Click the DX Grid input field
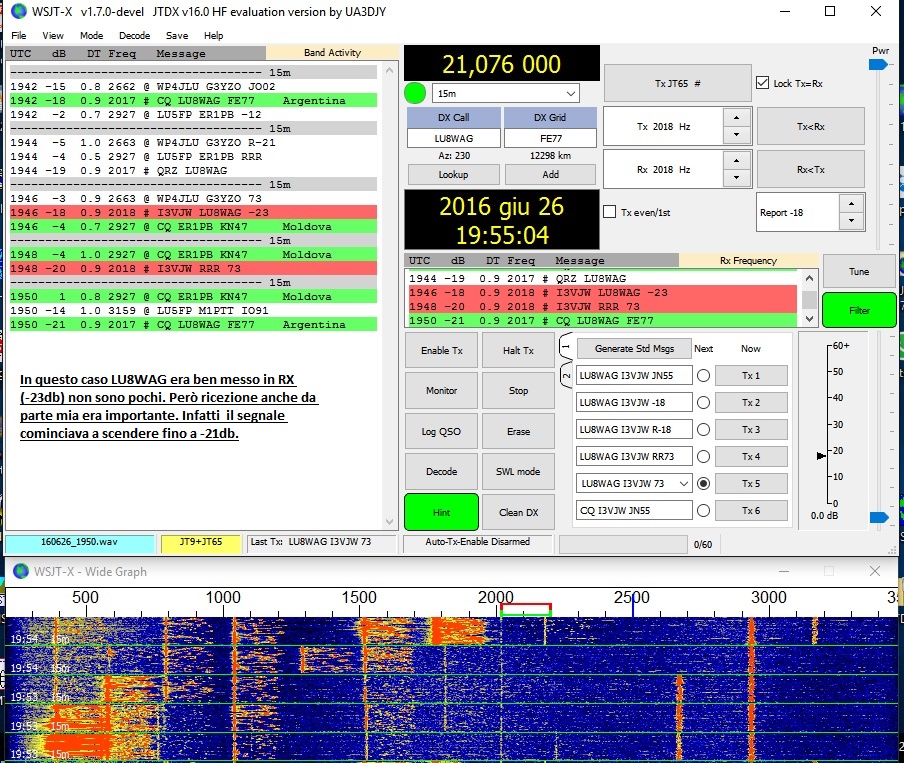 tap(551, 138)
